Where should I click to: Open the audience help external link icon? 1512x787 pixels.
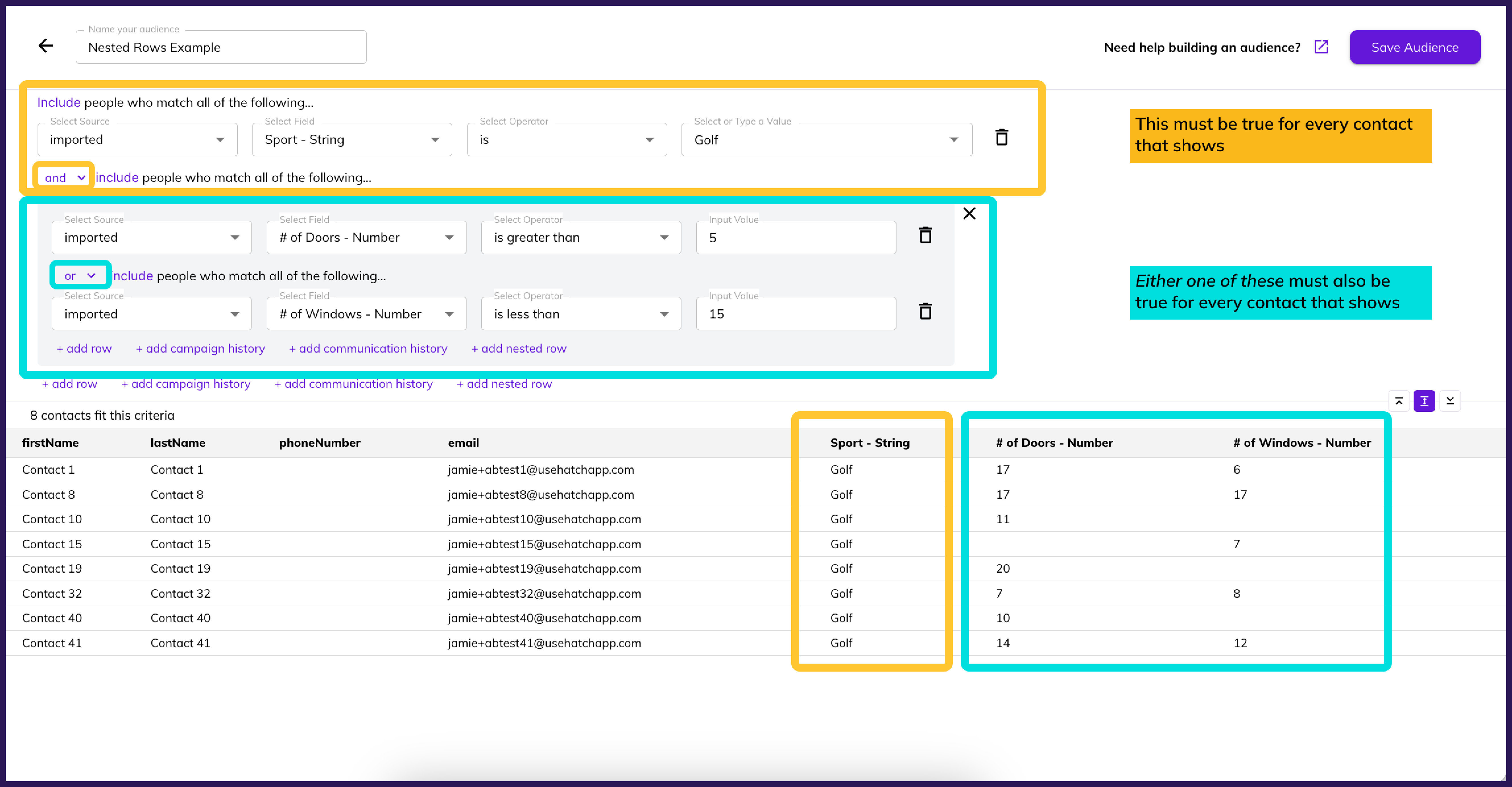coord(1321,47)
